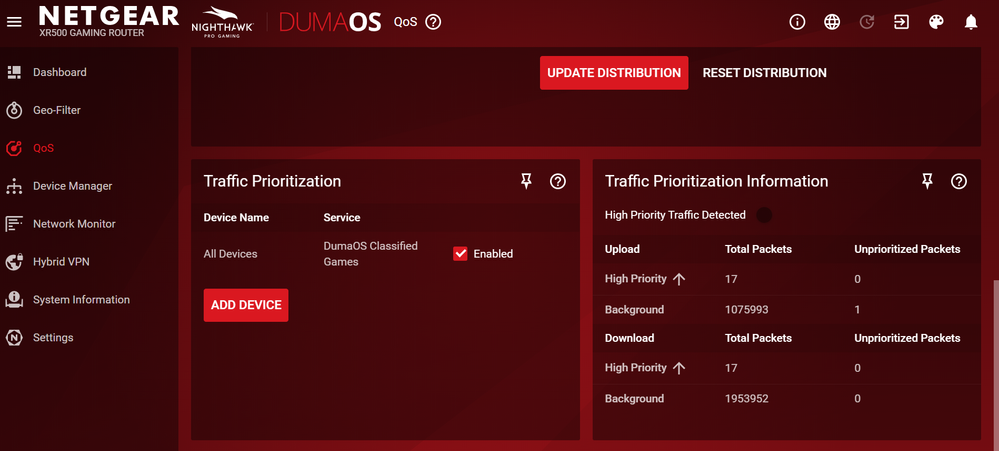Click the UPDATE DISTRIBUTION button
The image size is (999, 451).
click(x=614, y=73)
